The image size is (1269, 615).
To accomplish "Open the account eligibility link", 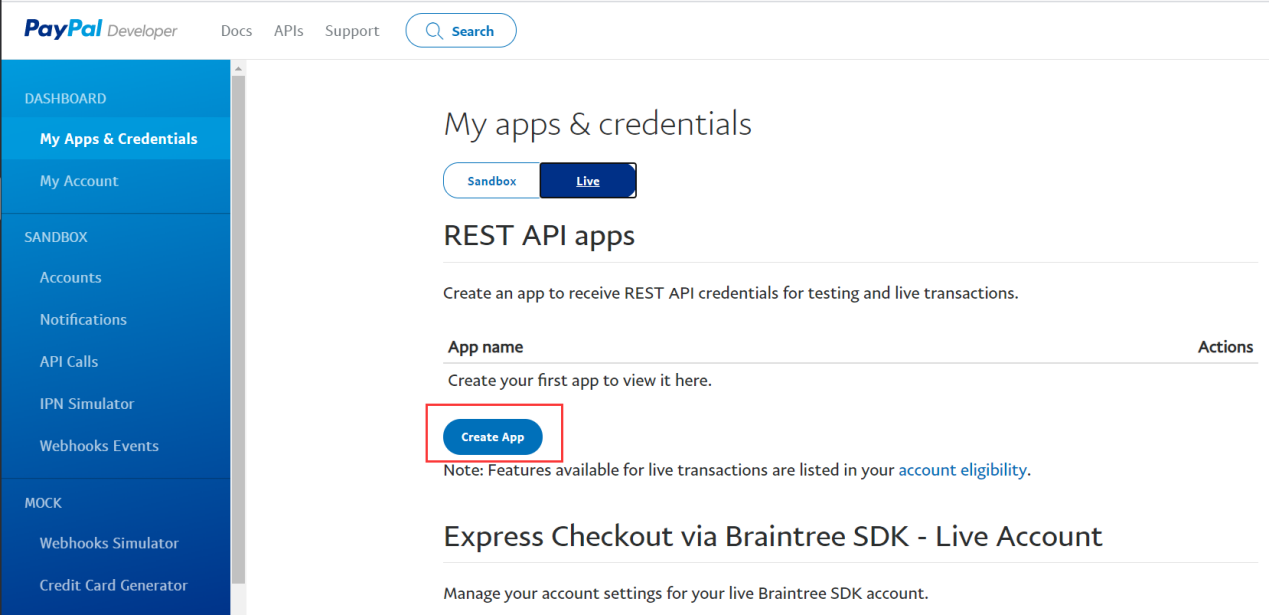I will (962, 469).
